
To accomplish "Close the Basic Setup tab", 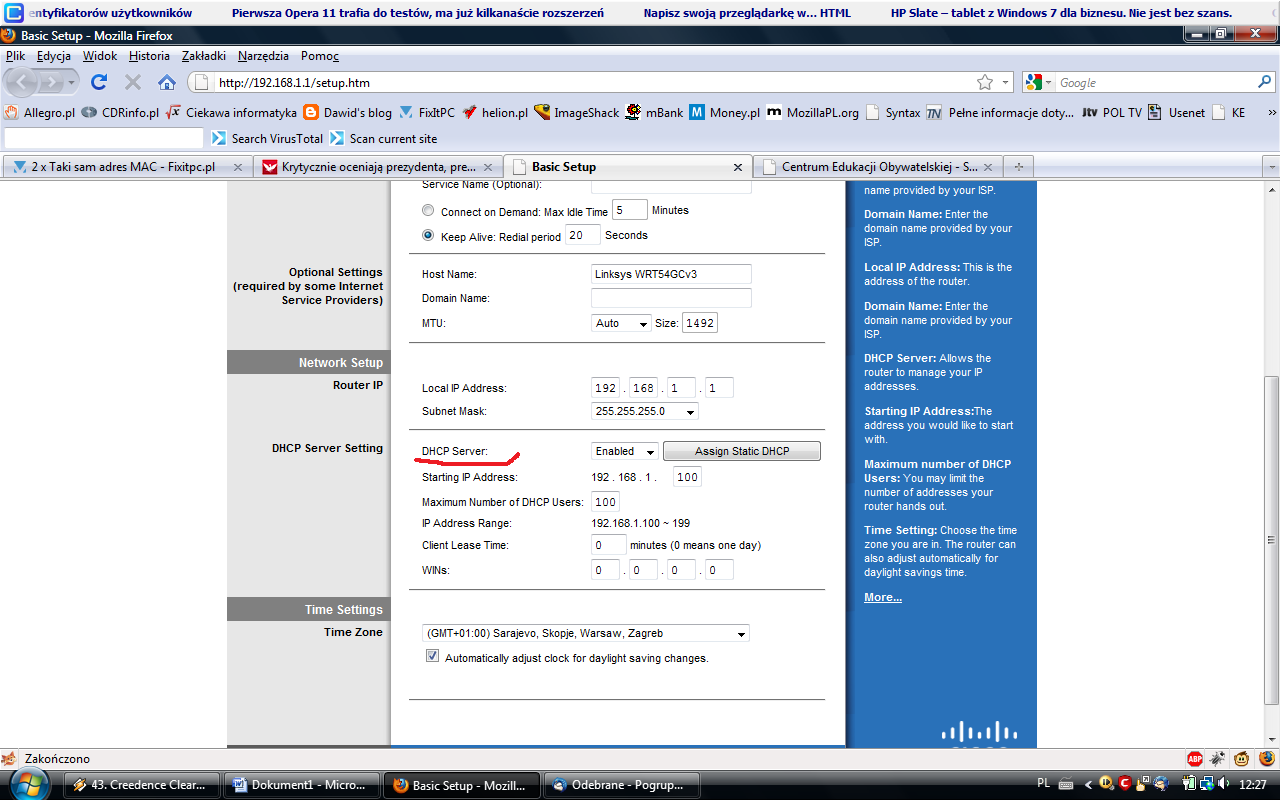I will (738, 167).
